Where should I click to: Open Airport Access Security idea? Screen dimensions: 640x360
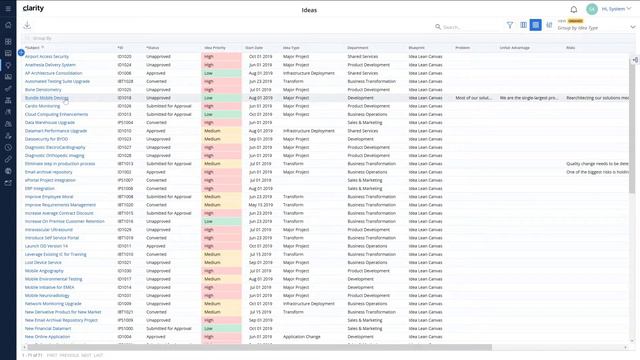47,57
